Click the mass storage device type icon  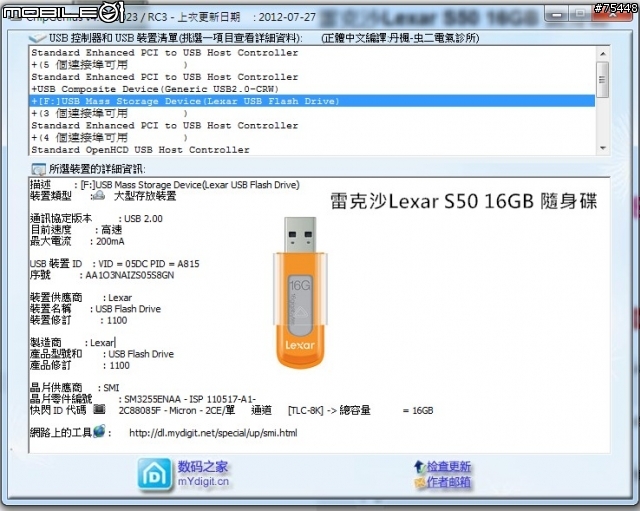(x=99, y=196)
